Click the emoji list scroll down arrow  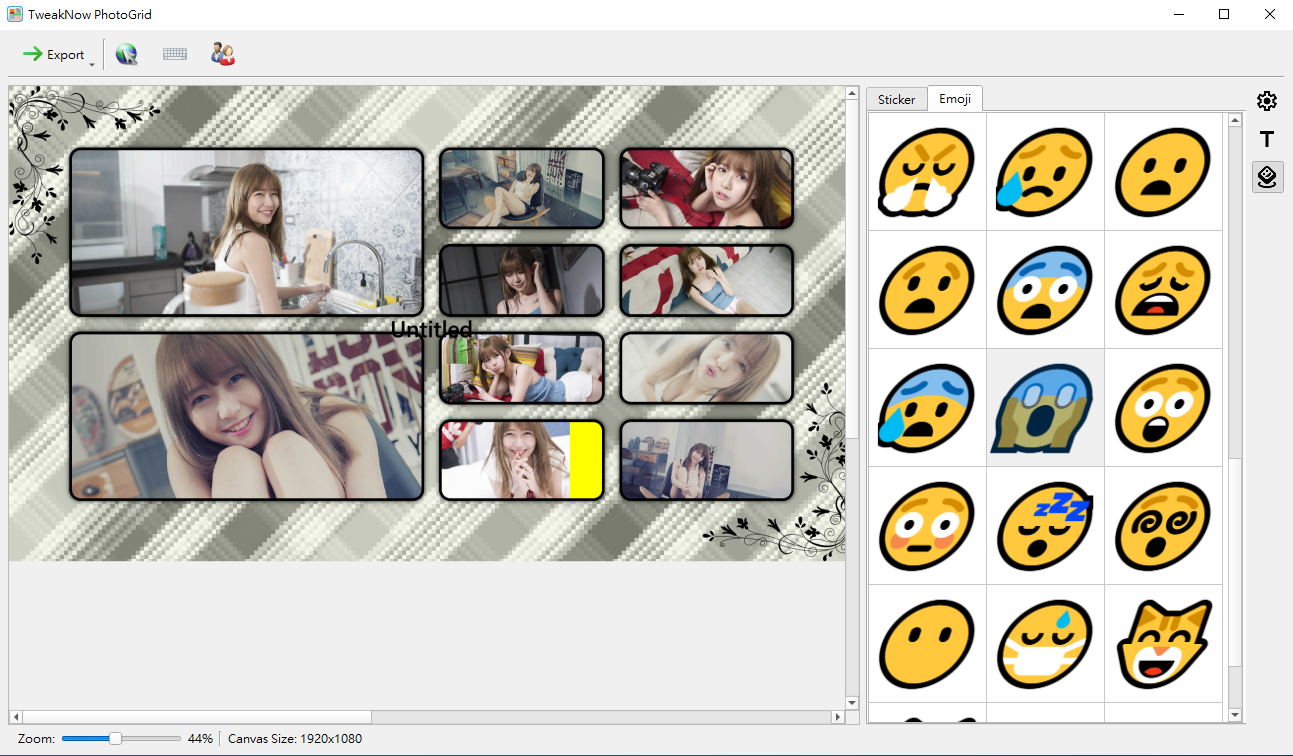coord(1235,715)
